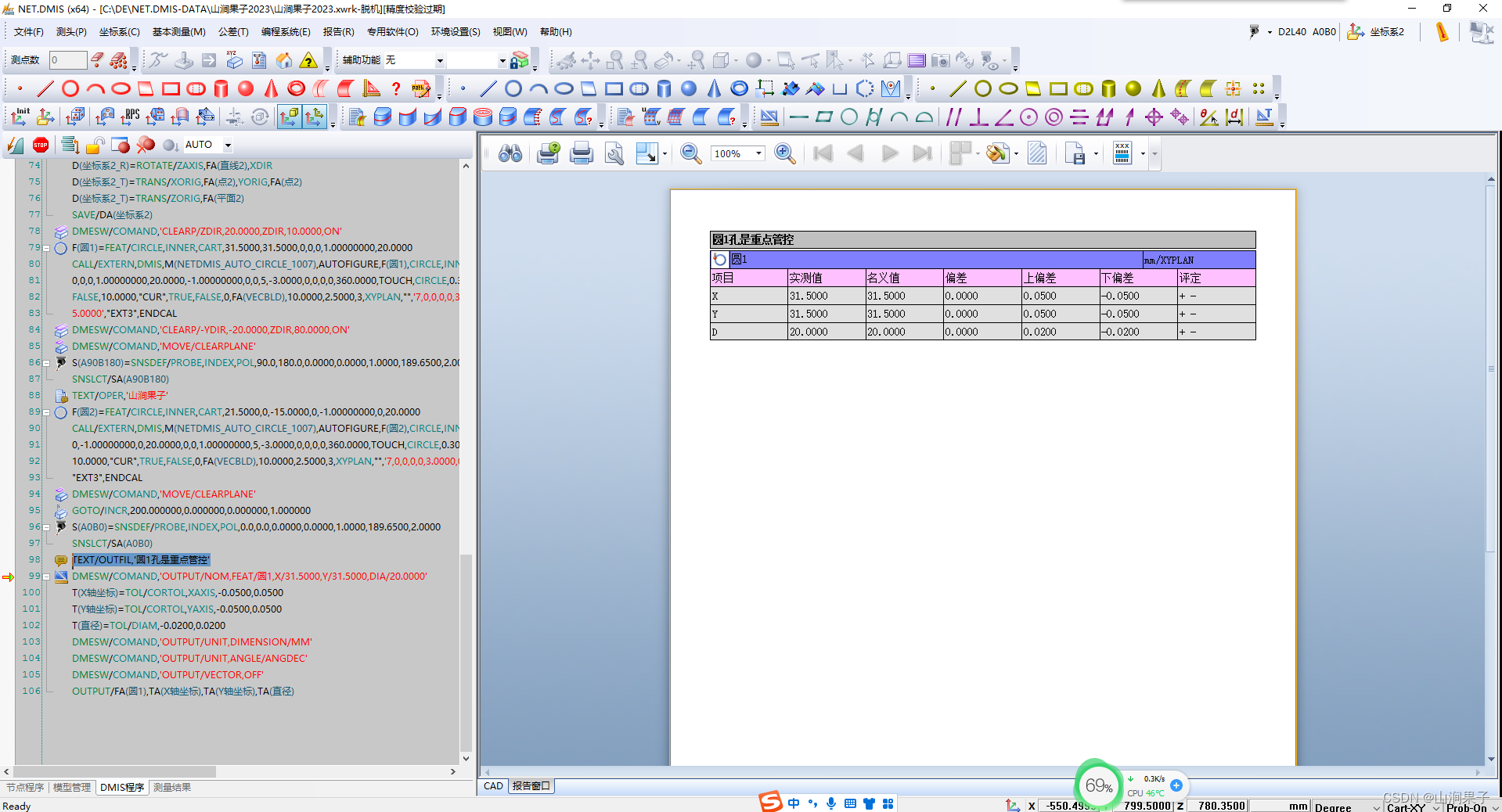This screenshot has width=1502, height=812.
Task: Click the red STOP sign icon
Action: [41, 145]
